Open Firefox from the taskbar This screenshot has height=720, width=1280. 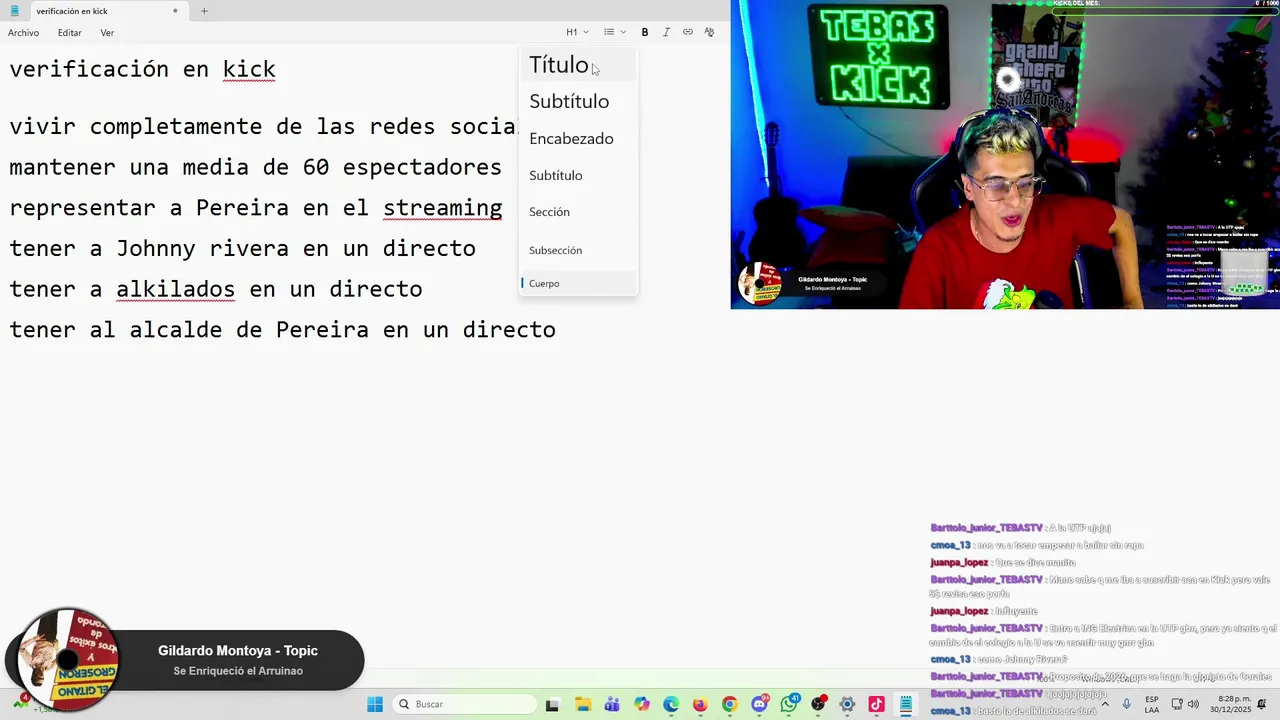click(700, 704)
